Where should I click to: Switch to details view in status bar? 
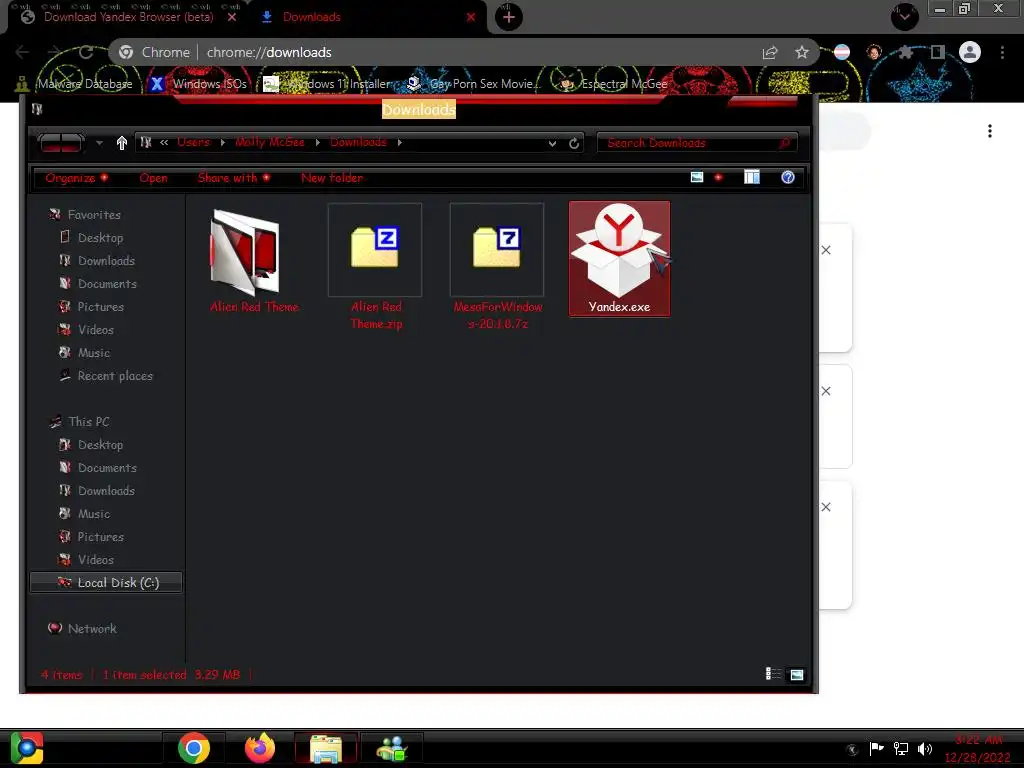click(773, 674)
